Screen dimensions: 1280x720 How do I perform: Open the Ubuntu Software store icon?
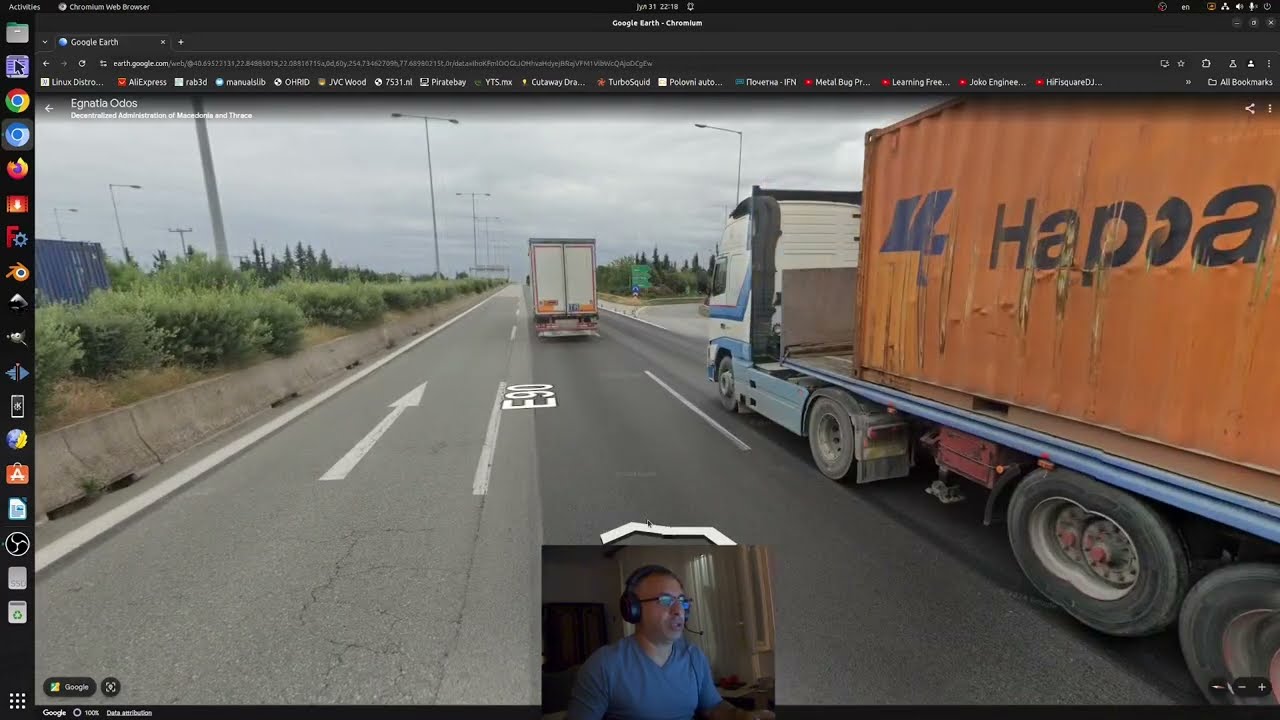pyautogui.click(x=17, y=474)
